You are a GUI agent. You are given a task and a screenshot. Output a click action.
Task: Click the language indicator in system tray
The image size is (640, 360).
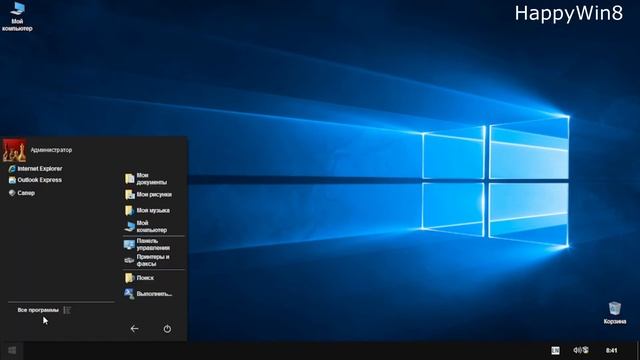[556, 350]
